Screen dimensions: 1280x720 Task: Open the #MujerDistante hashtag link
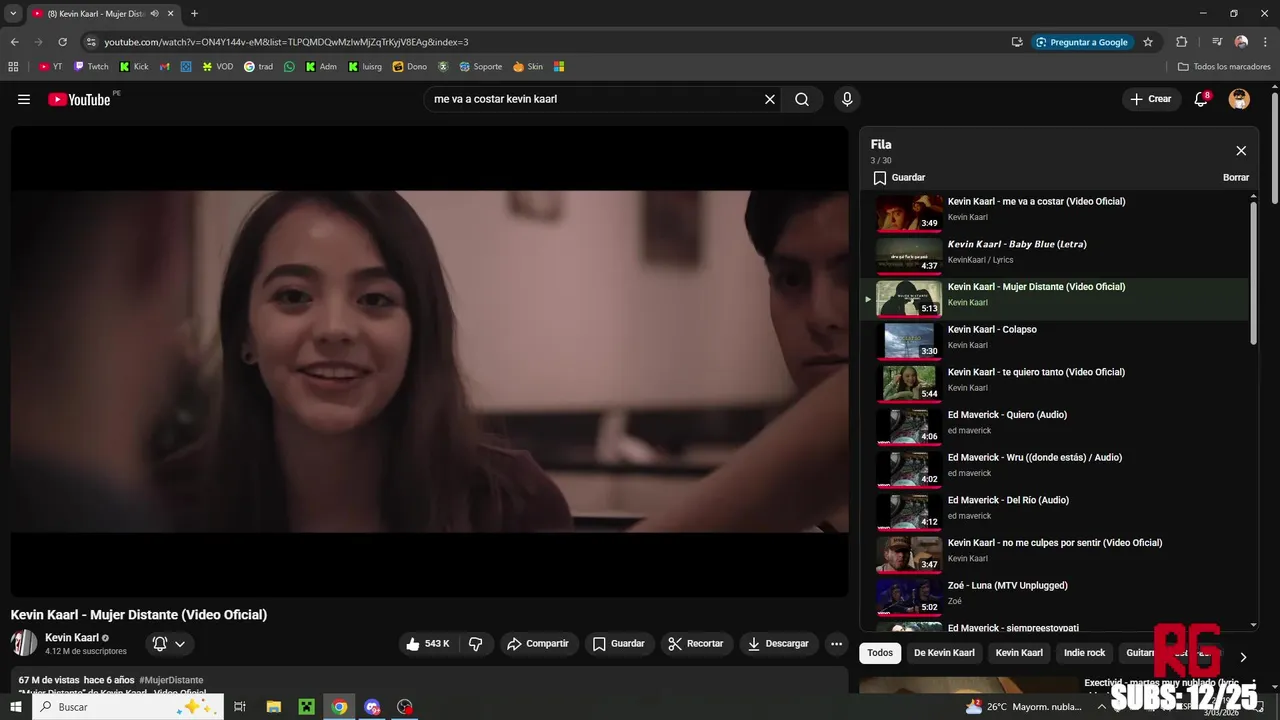click(x=171, y=680)
